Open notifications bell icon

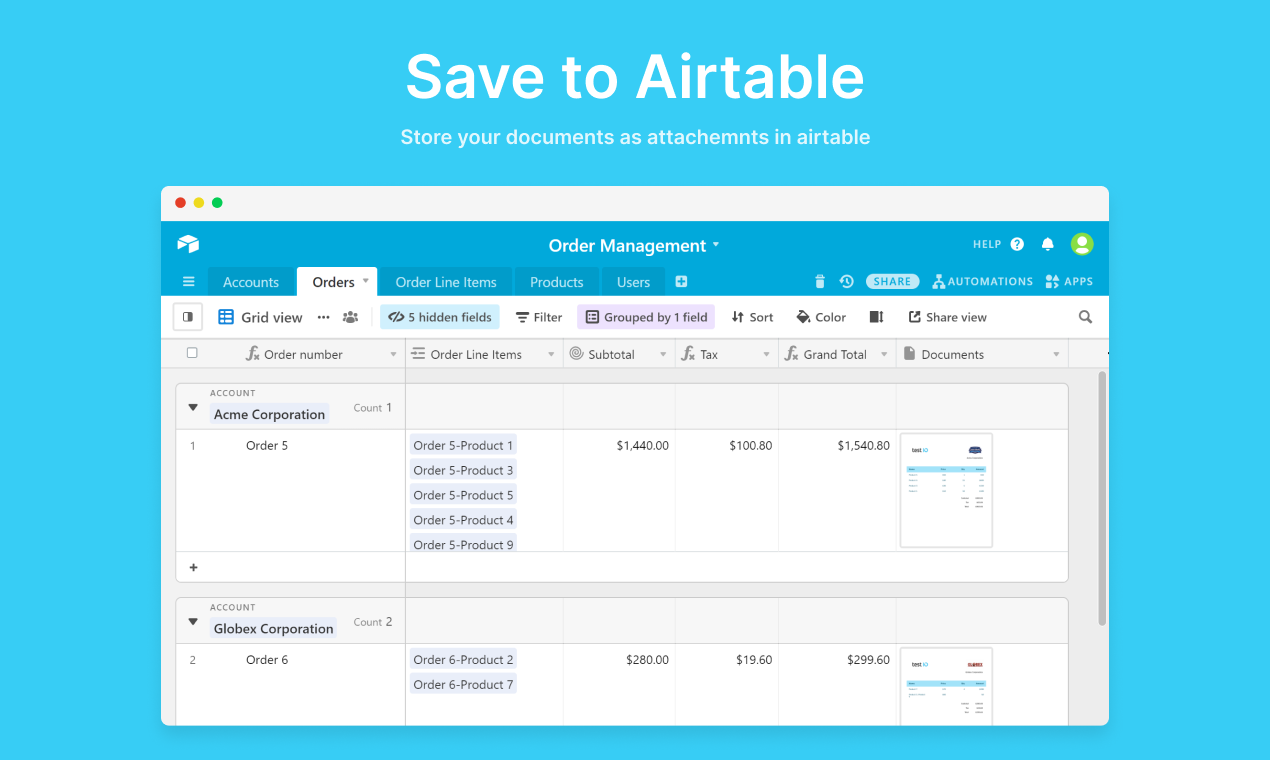click(x=1048, y=244)
